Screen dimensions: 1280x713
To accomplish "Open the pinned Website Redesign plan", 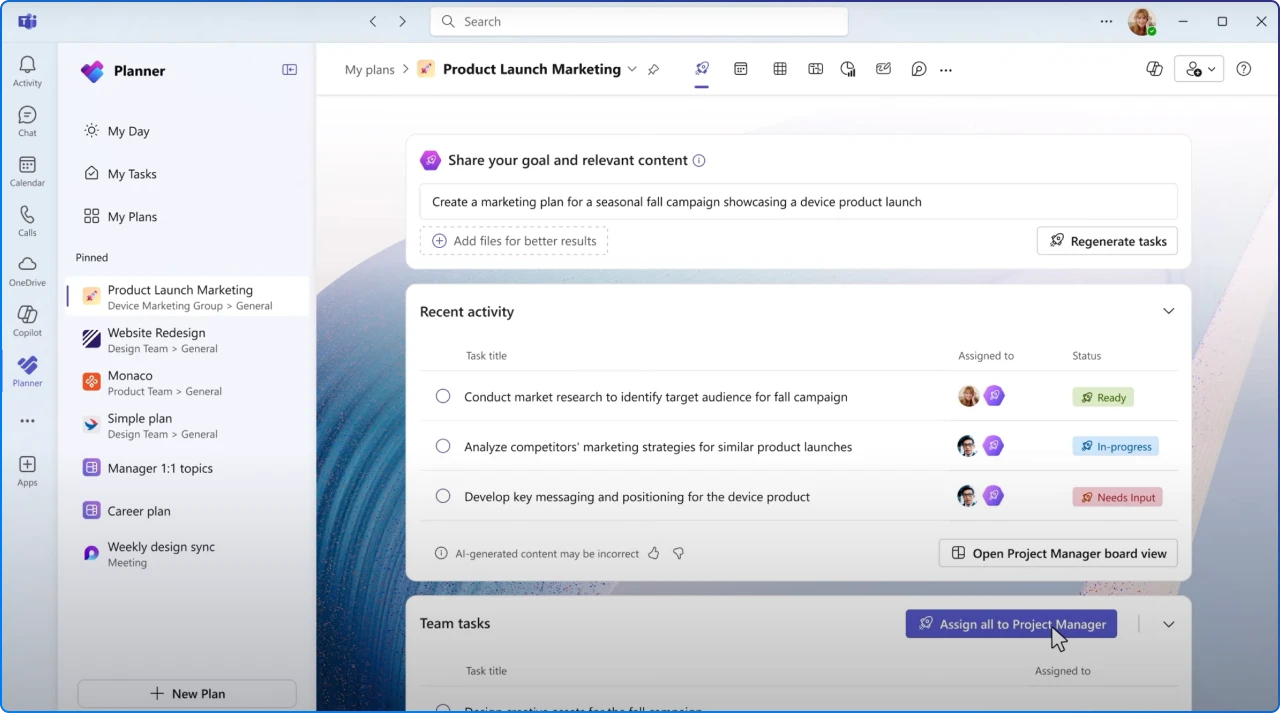I will 188,340.
